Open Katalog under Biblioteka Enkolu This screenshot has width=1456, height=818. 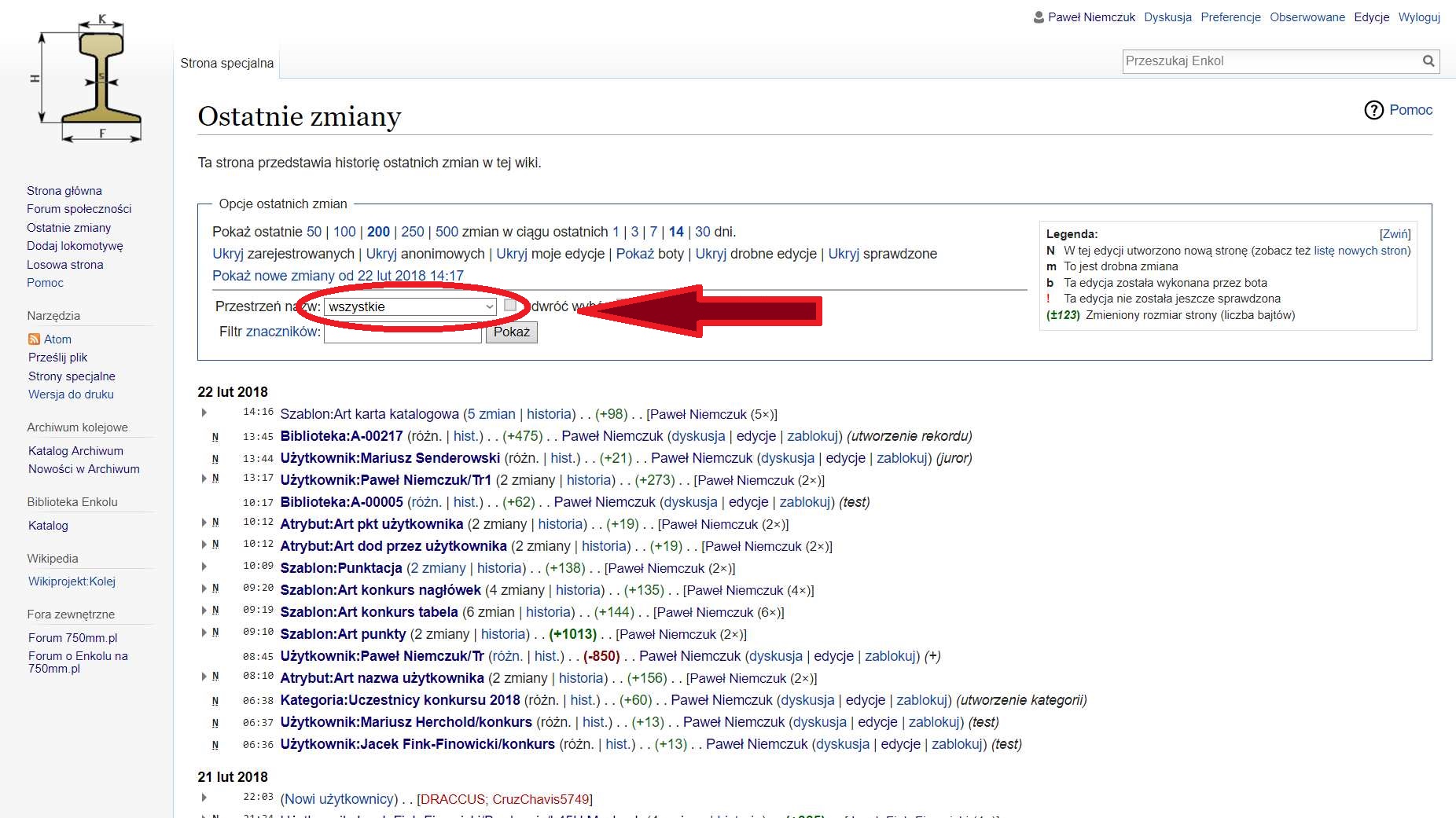pyautogui.click(x=48, y=526)
